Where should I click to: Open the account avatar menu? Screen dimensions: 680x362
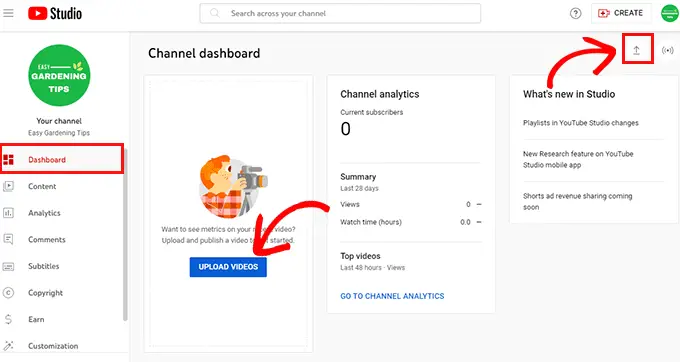[x=670, y=13]
